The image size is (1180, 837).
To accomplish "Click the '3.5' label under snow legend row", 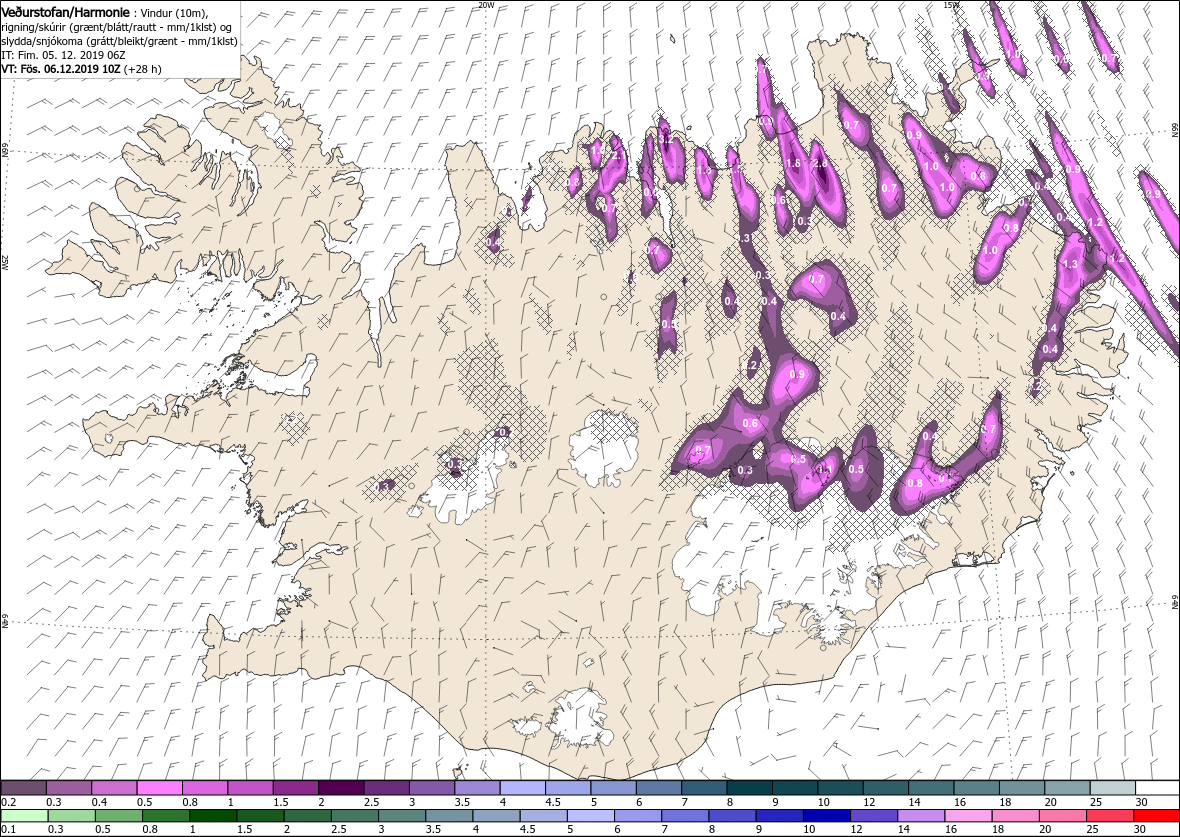I will coord(462,802).
